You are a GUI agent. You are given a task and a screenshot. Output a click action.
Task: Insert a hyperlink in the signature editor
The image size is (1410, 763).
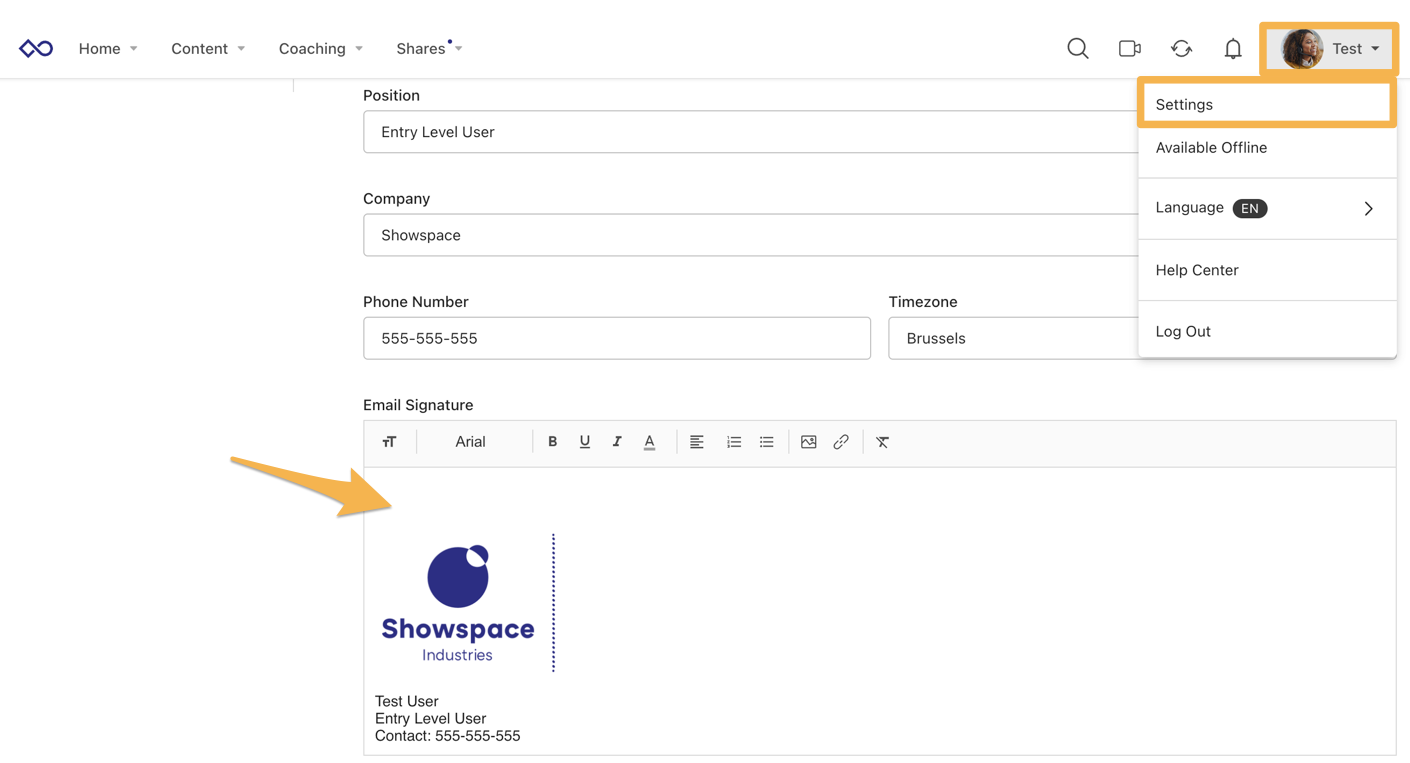click(x=840, y=441)
